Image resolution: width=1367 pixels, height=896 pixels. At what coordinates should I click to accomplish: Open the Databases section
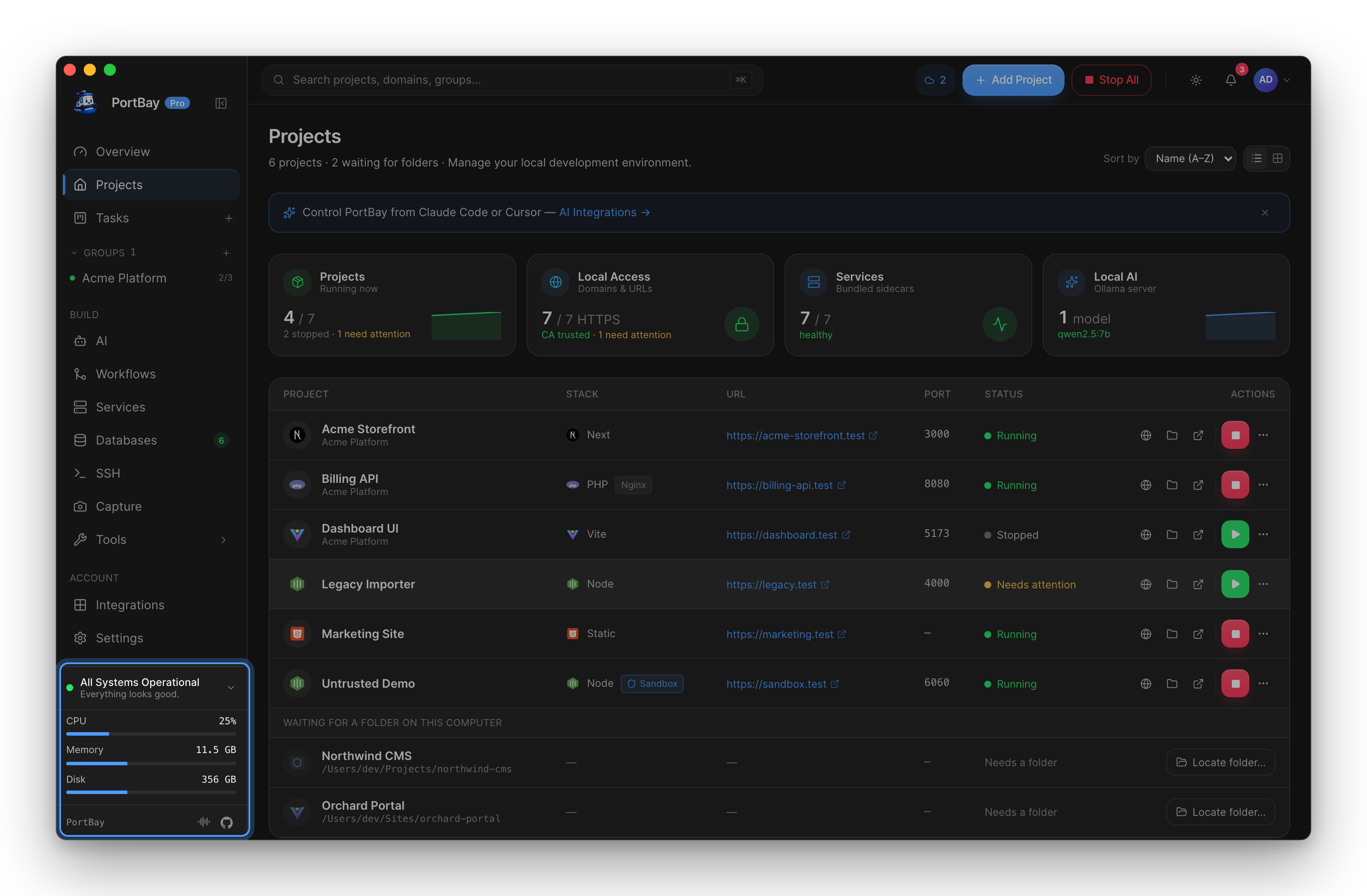pyautogui.click(x=151, y=441)
